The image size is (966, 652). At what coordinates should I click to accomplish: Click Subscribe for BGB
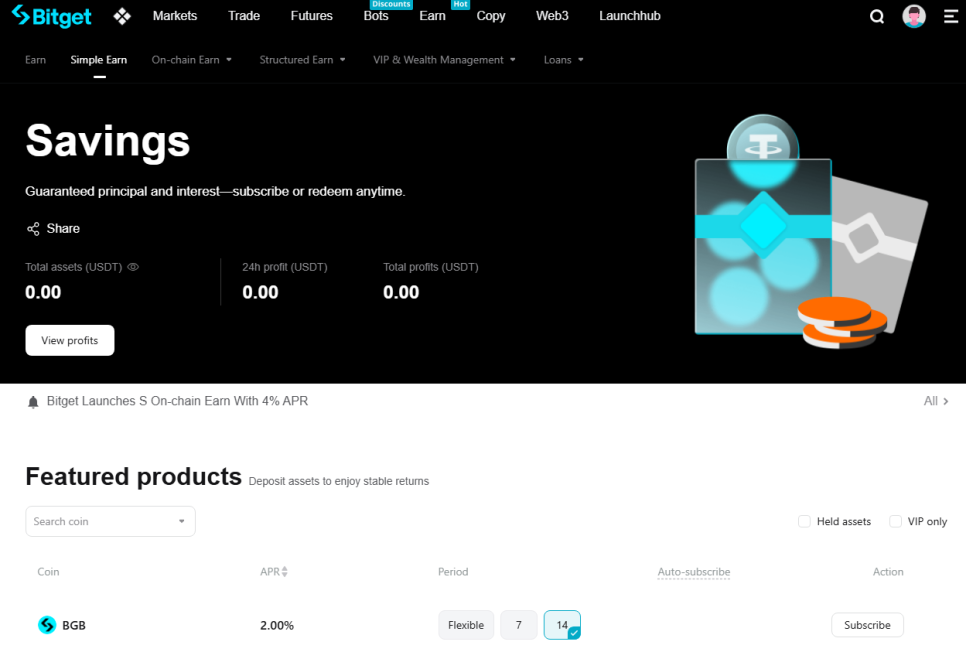tap(867, 625)
